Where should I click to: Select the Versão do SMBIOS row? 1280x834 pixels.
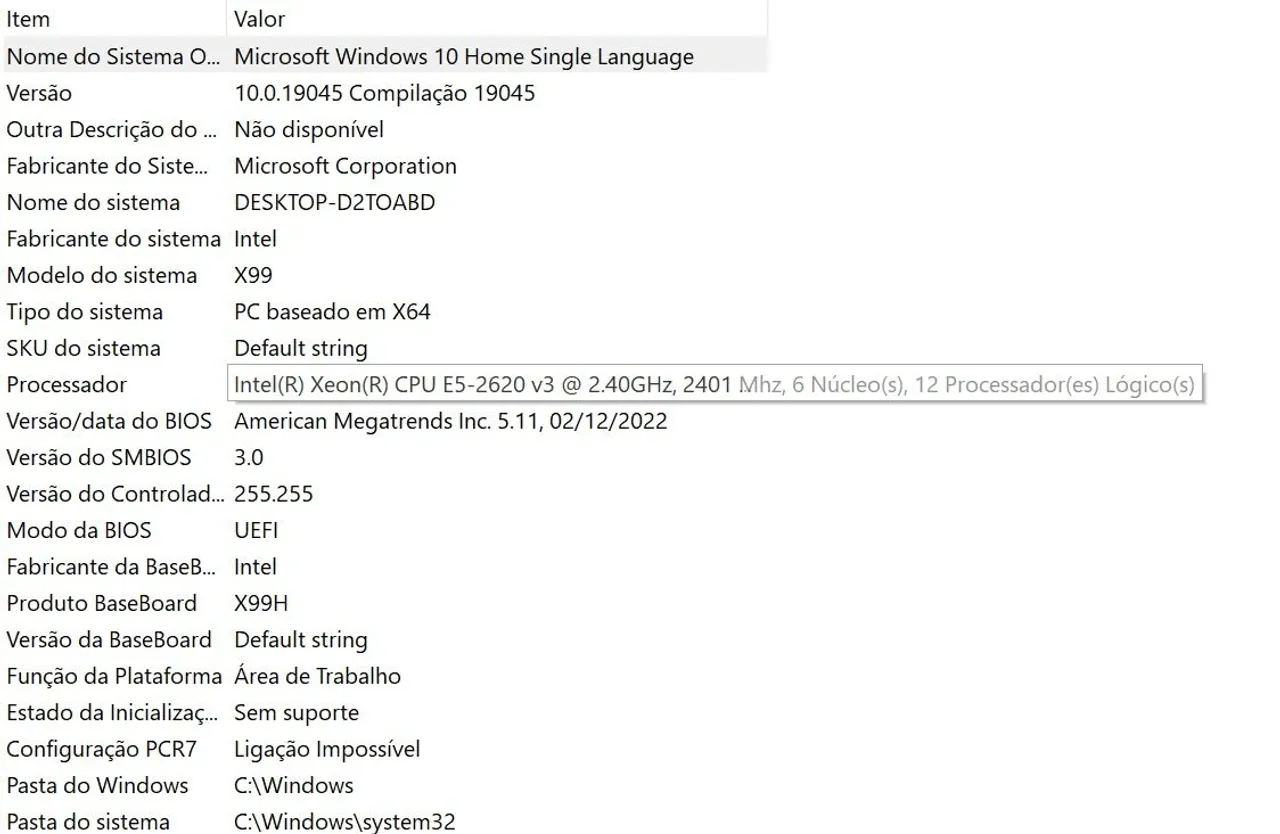coord(384,457)
